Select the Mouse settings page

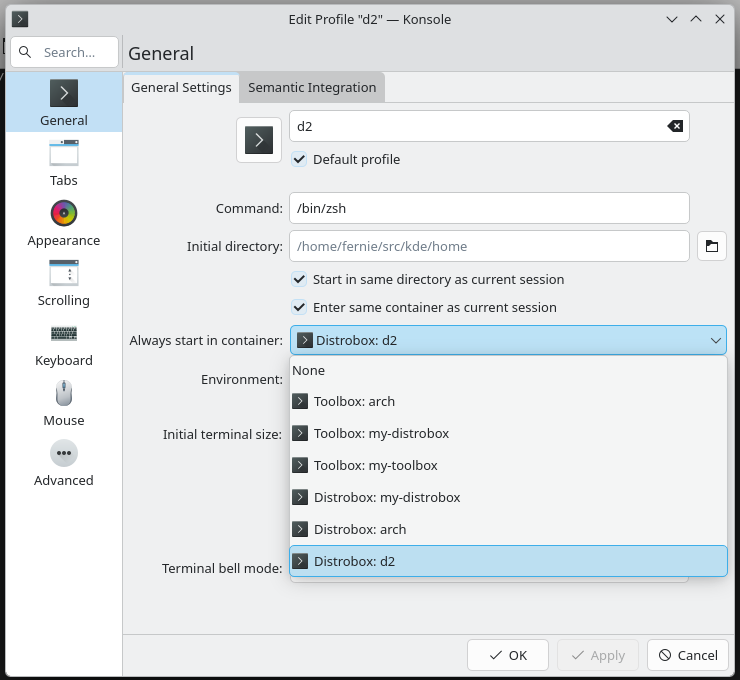click(x=64, y=403)
